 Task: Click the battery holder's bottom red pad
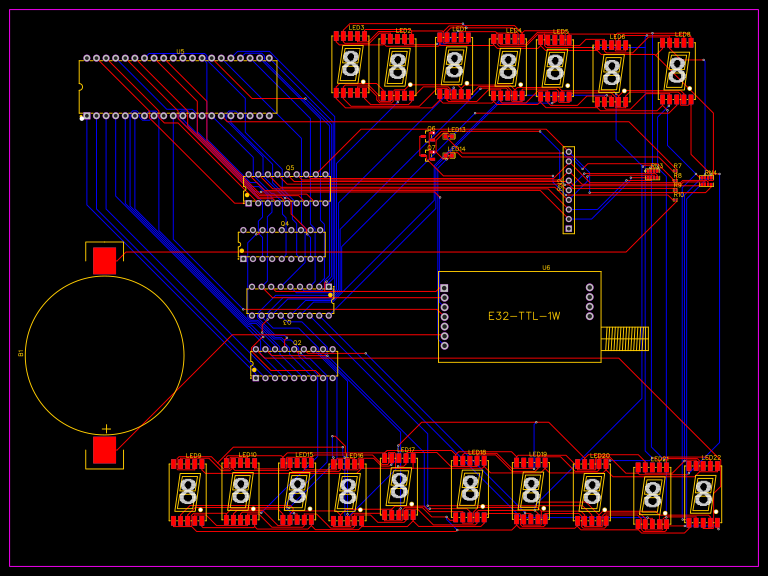(104, 450)
